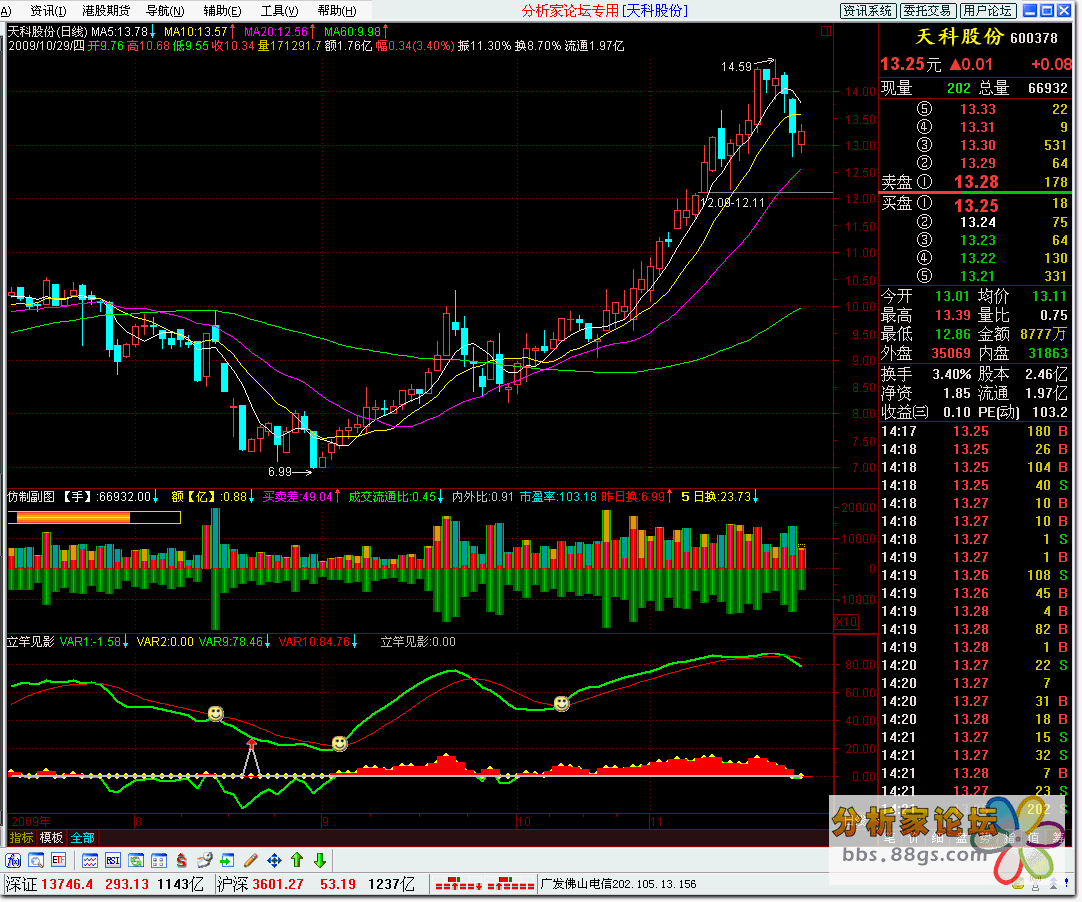Click the 用户论坛 button
The width and height of the screenshot is (1082, 902).
(987, 10)
